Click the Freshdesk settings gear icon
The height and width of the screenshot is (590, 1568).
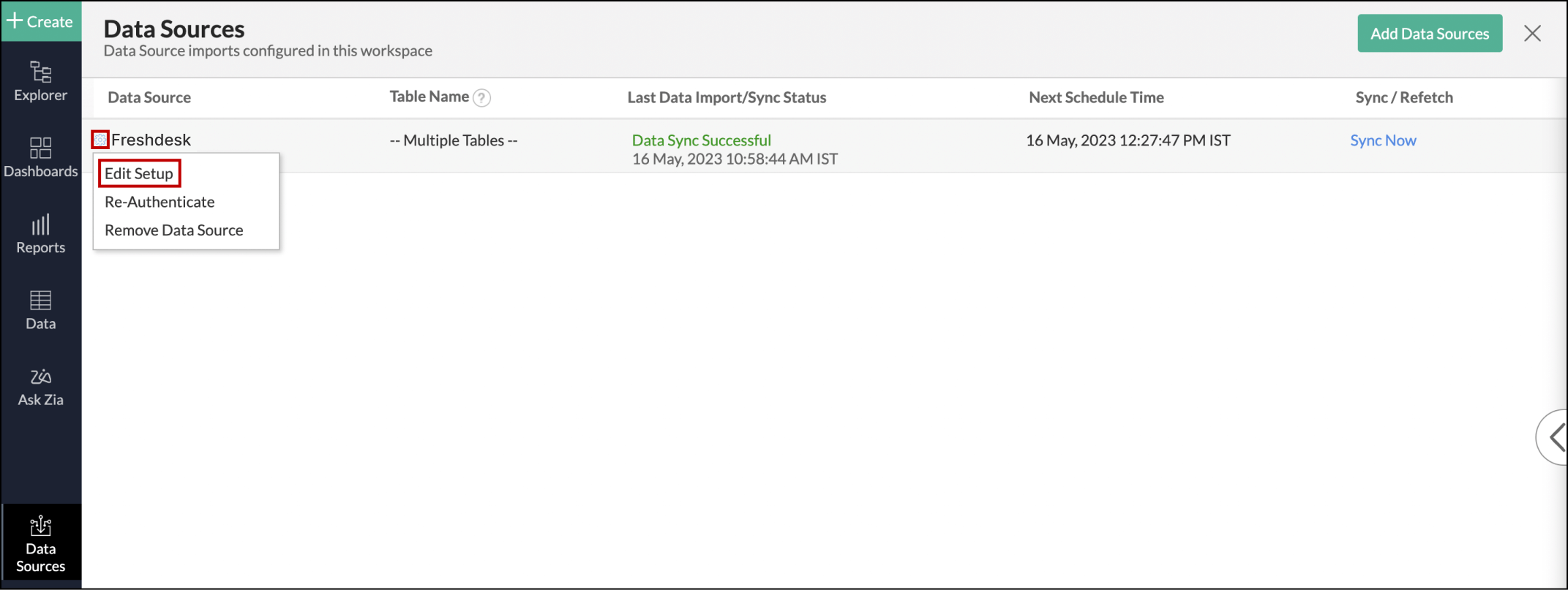tap(100, 140)
